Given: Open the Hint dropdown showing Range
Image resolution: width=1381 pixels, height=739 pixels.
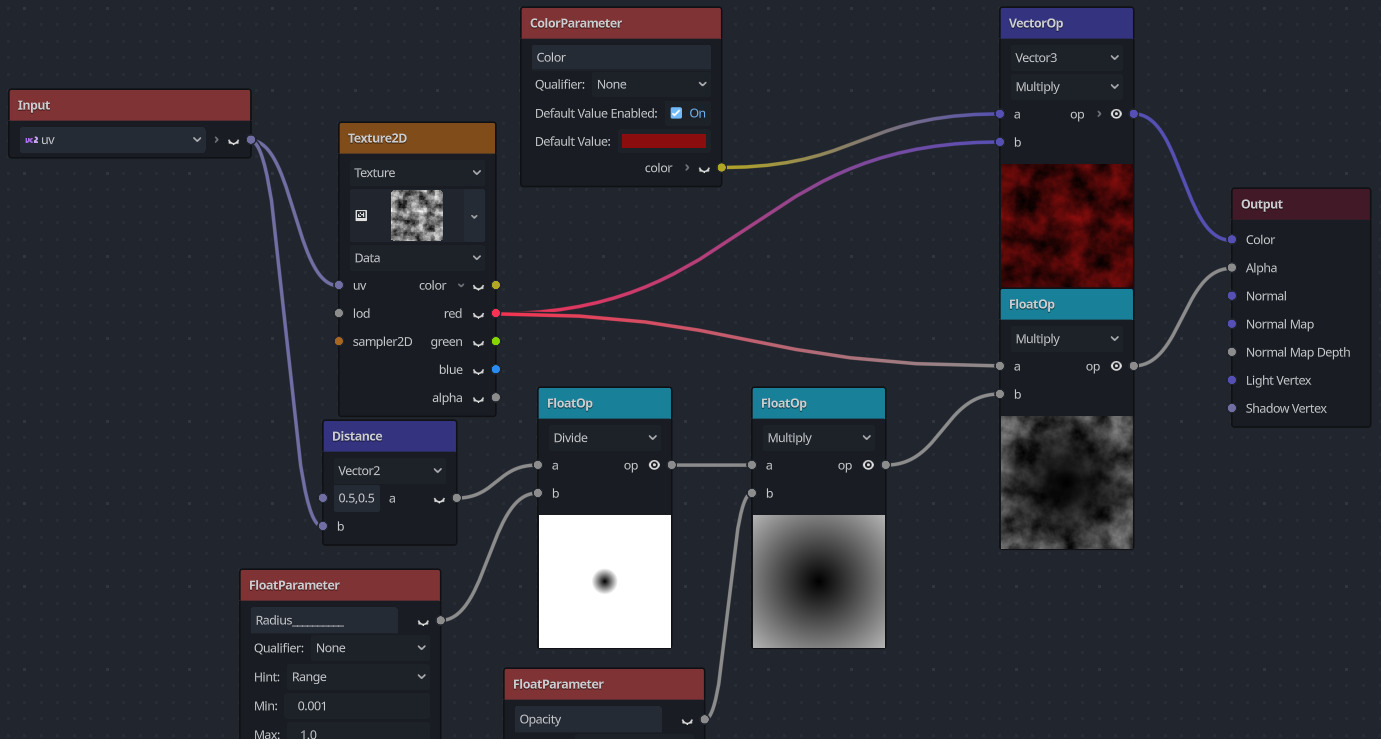Looking at the screenshot, I should click(x=358, y=677).
